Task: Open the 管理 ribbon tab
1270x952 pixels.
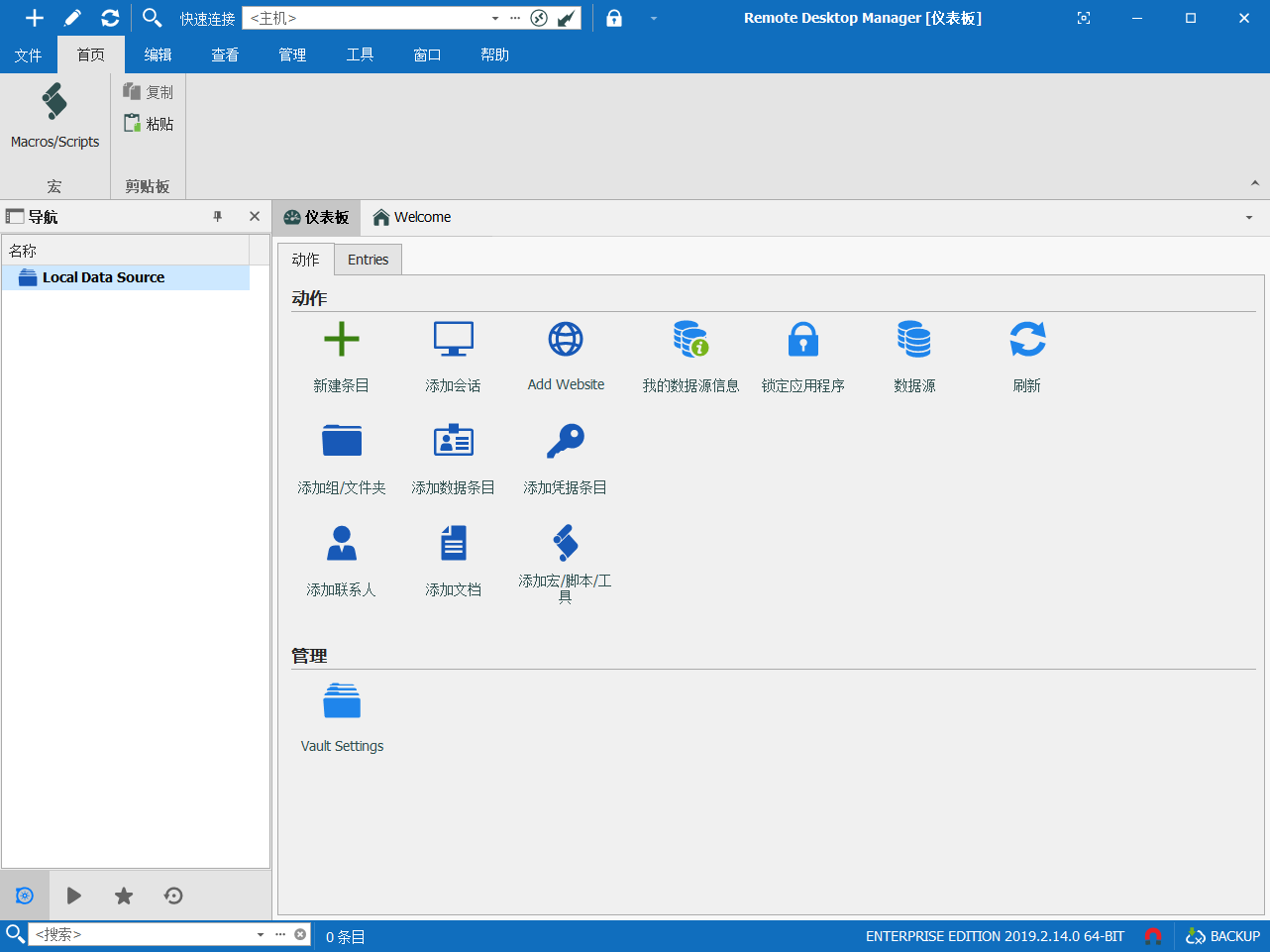Action: (x=292, y=54)
